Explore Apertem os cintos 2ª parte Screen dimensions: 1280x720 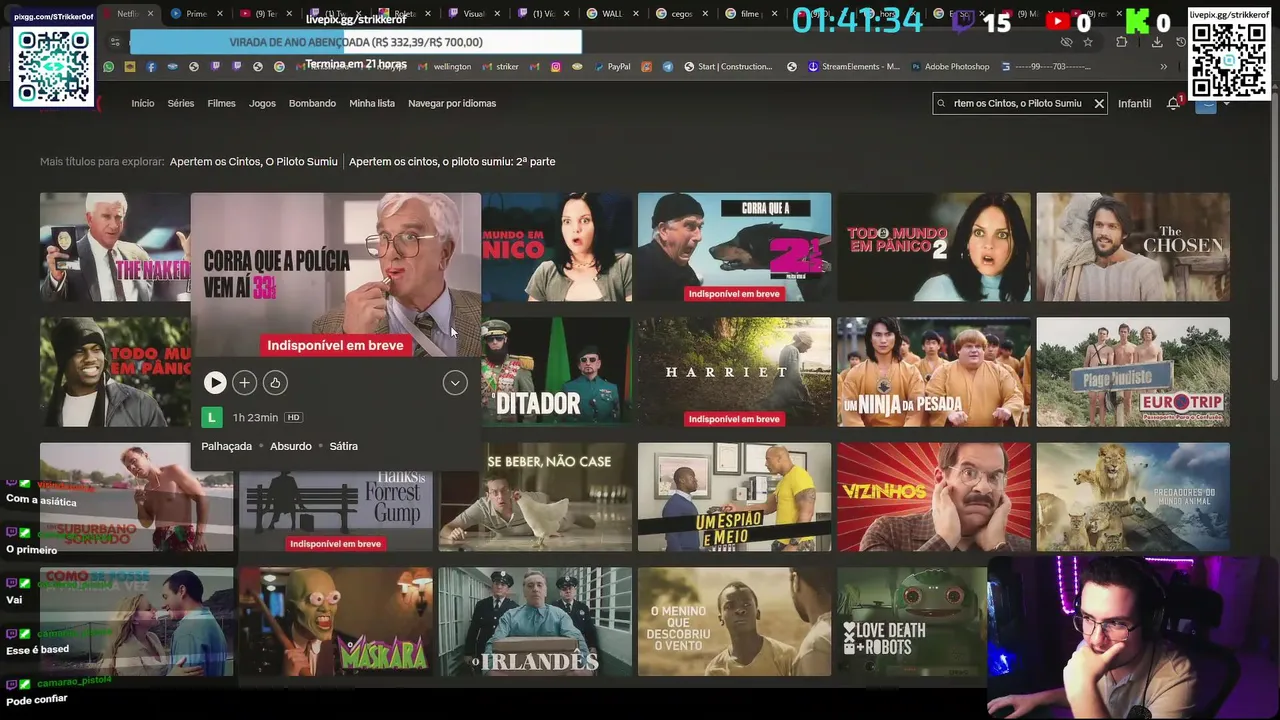(x=452, y=161)
